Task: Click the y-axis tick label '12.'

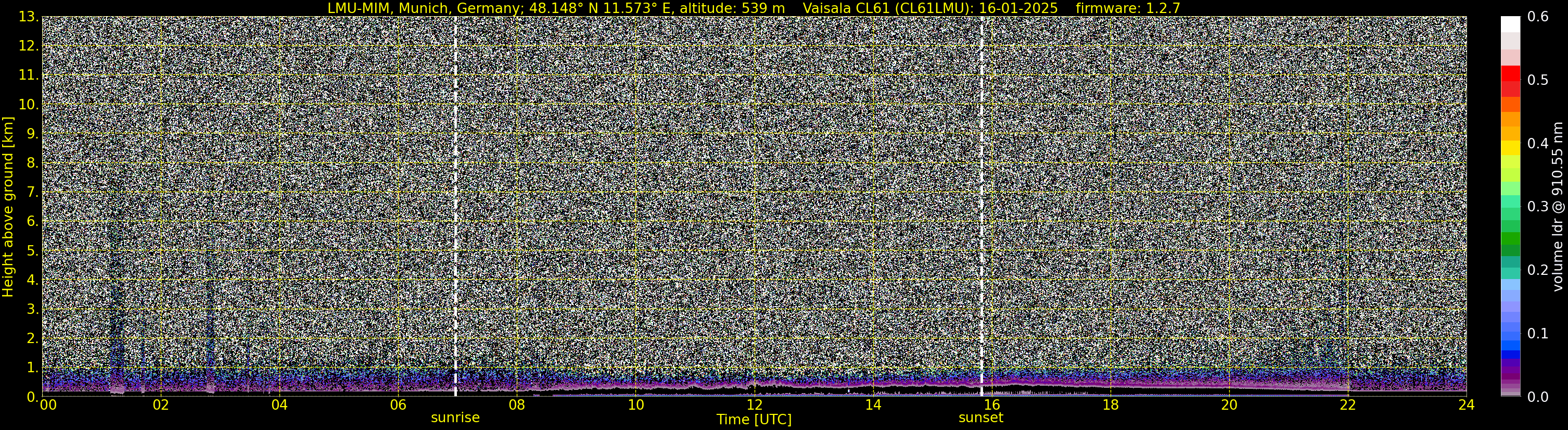Action: coord(29,46)
